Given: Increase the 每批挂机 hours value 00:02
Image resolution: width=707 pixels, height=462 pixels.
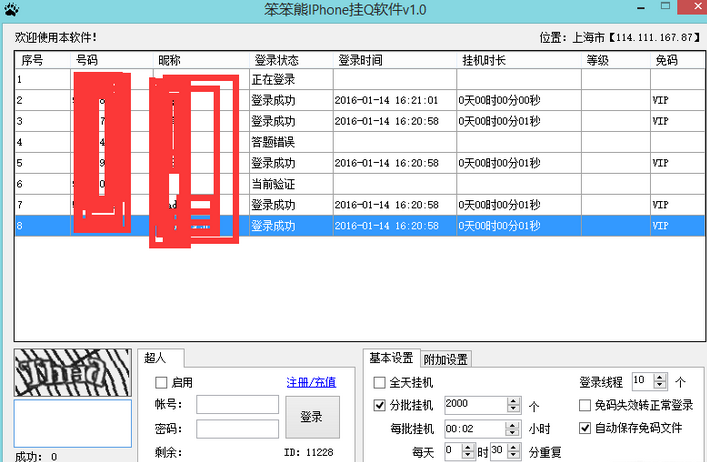Looking at the screenshot, I should pos(512,425).
